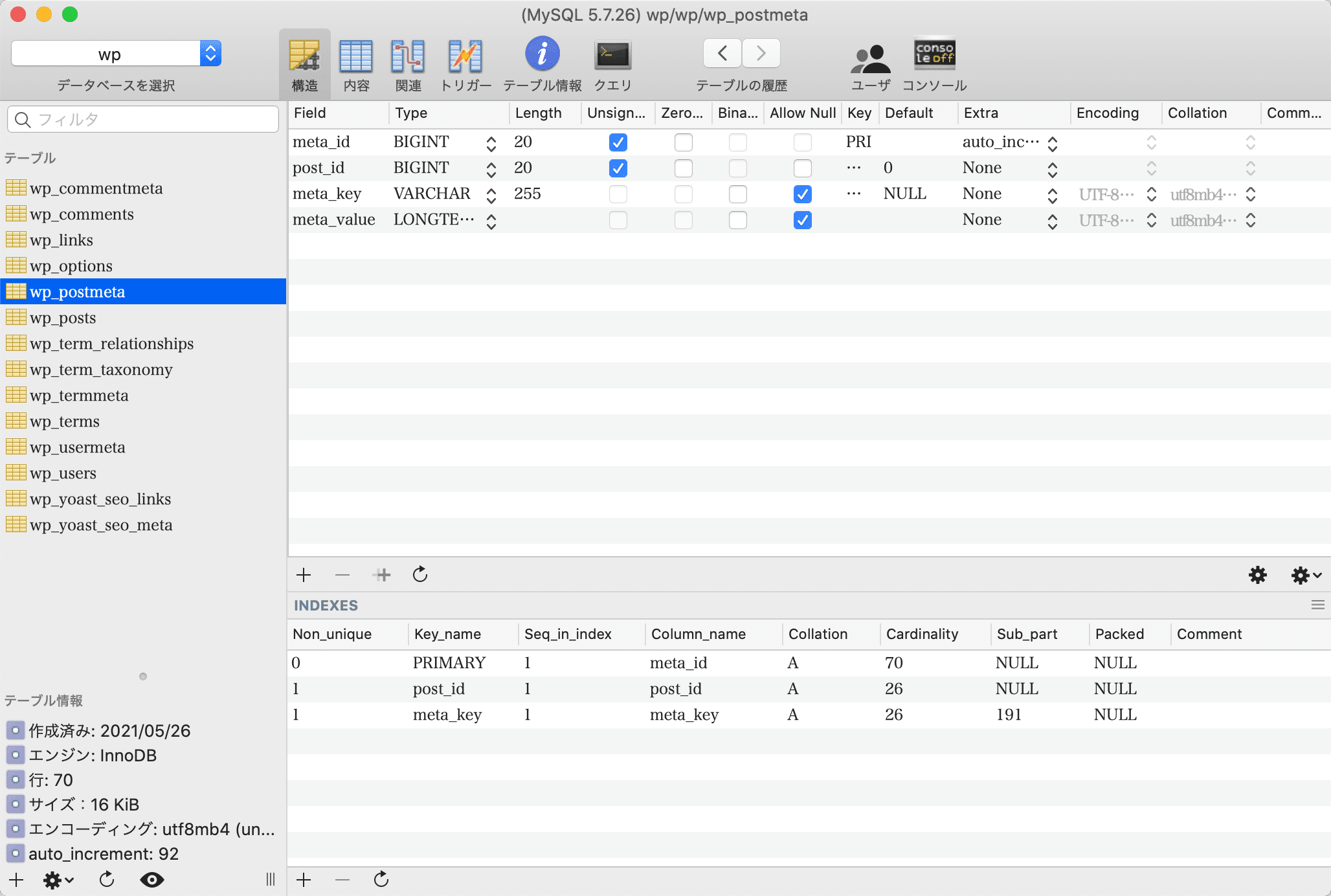Select the wp_posts table
Viewport: 1331px width, 896px height.
click(63, 318)
